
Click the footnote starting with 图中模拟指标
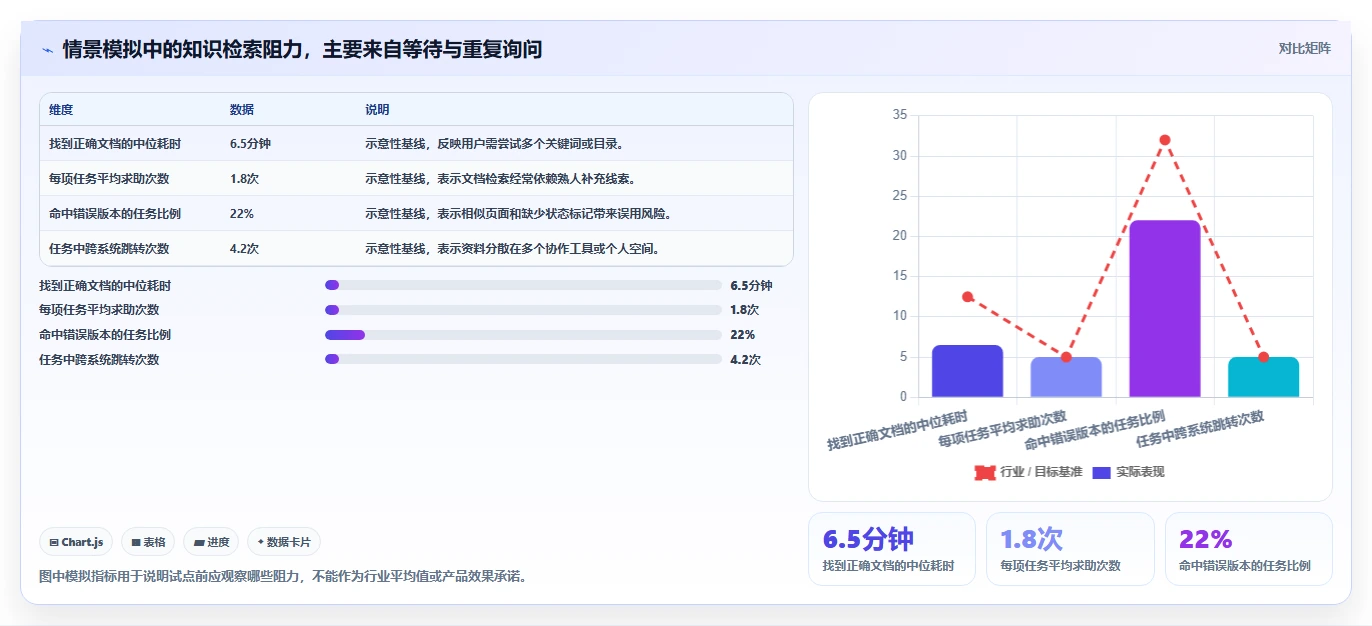(282, 577)
